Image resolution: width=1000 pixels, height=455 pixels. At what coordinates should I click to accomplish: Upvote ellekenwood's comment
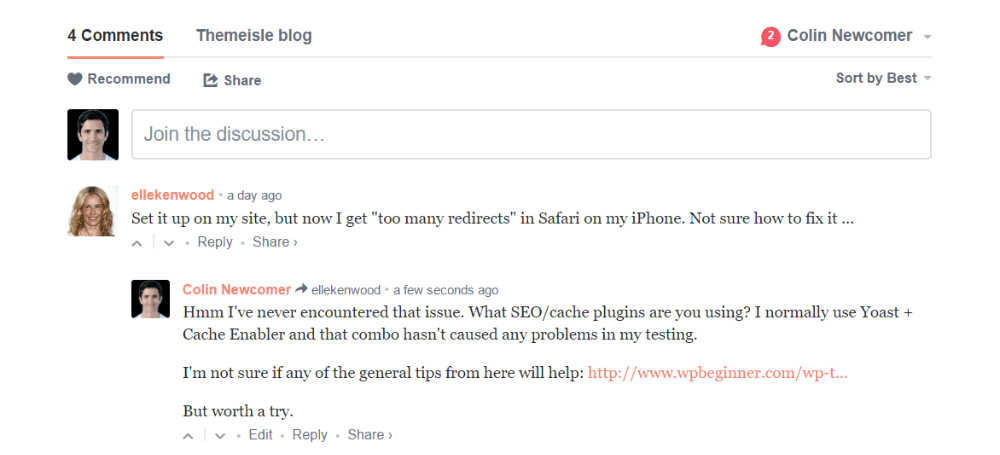137,243
